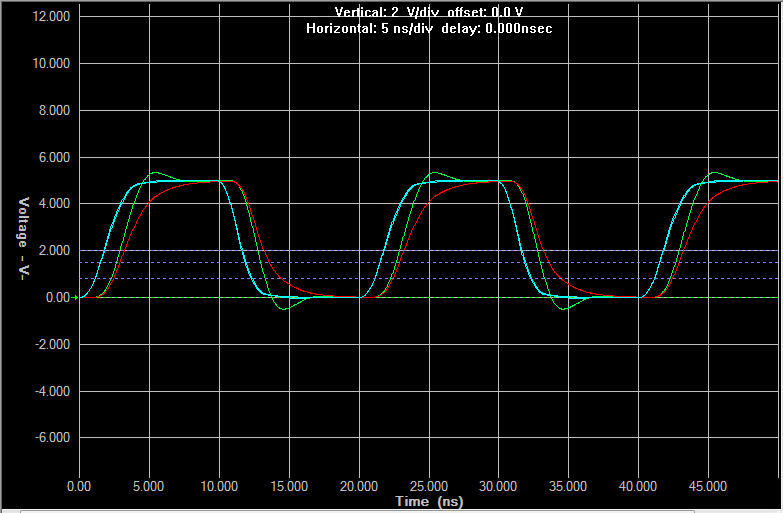The image size is (783, 513).
Task: Select the 4.000 voltage axis label
Action: click(55, 204)
